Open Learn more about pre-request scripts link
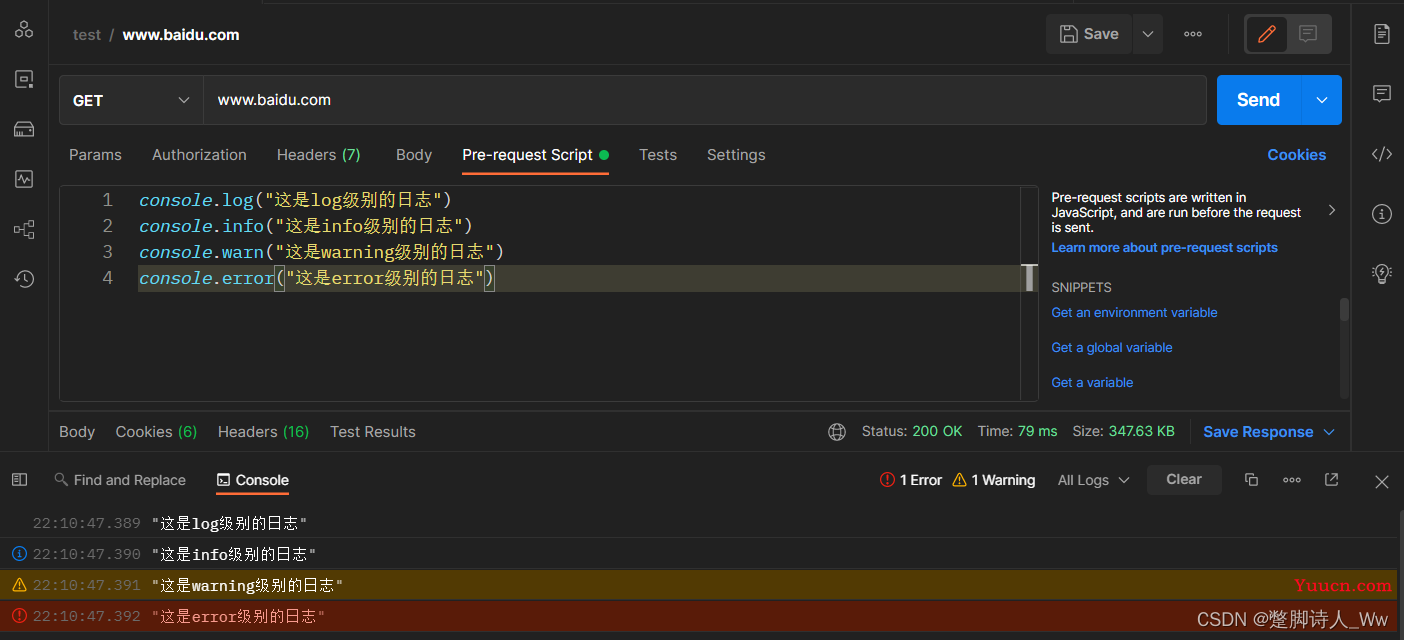The width and height of the screenshot is (1404, 640). click(x=1164, y=248)
